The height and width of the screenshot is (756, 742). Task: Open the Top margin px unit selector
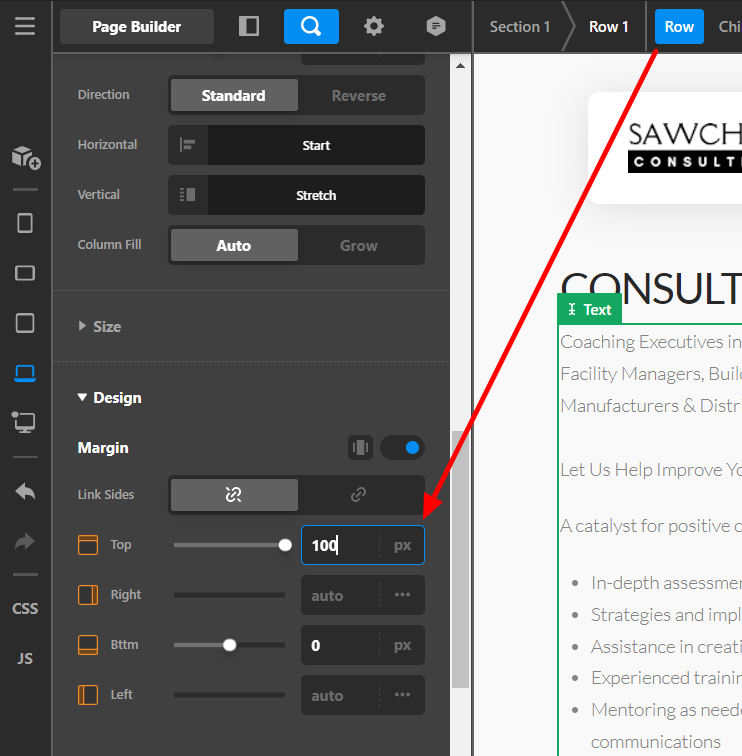(x=402, y=545)
